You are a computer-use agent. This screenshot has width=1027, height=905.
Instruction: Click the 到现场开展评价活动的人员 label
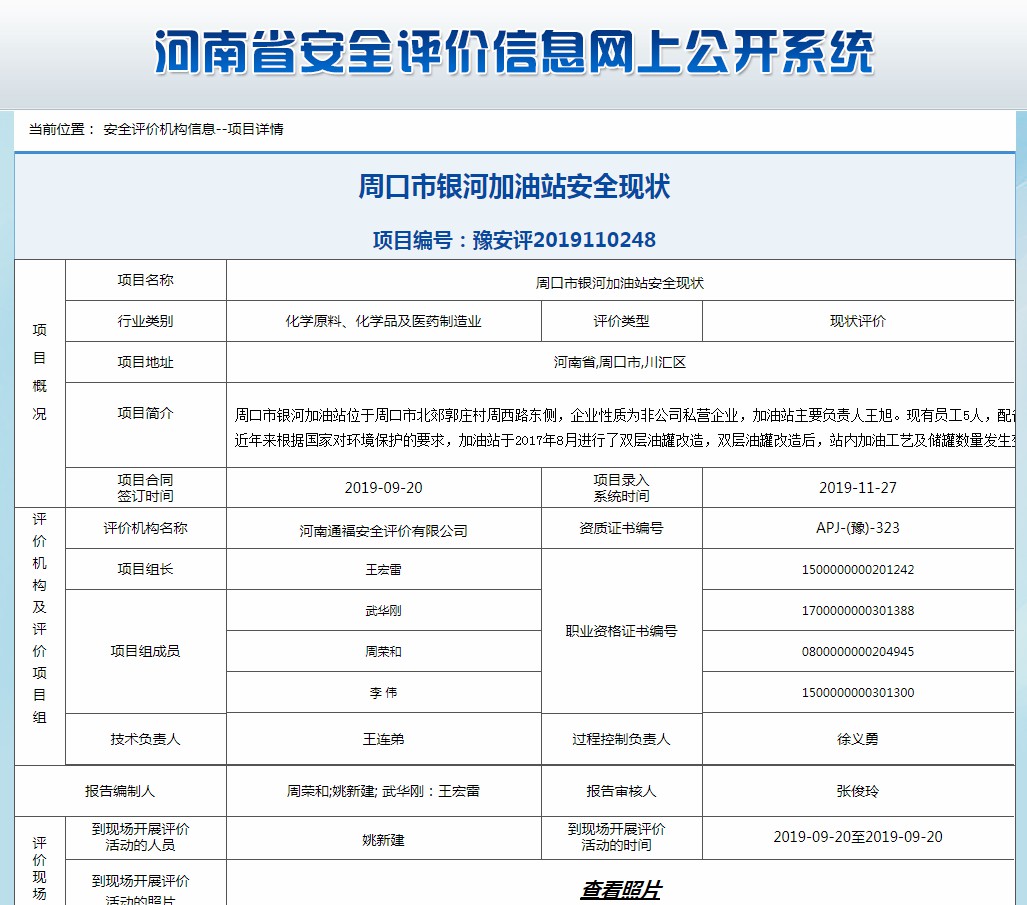click(x=140, y=837)
